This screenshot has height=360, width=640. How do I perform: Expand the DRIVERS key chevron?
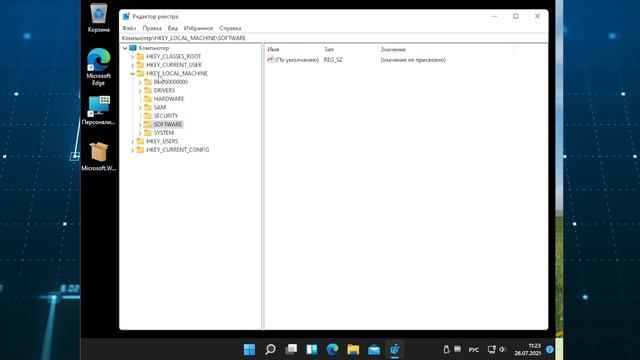140,91
